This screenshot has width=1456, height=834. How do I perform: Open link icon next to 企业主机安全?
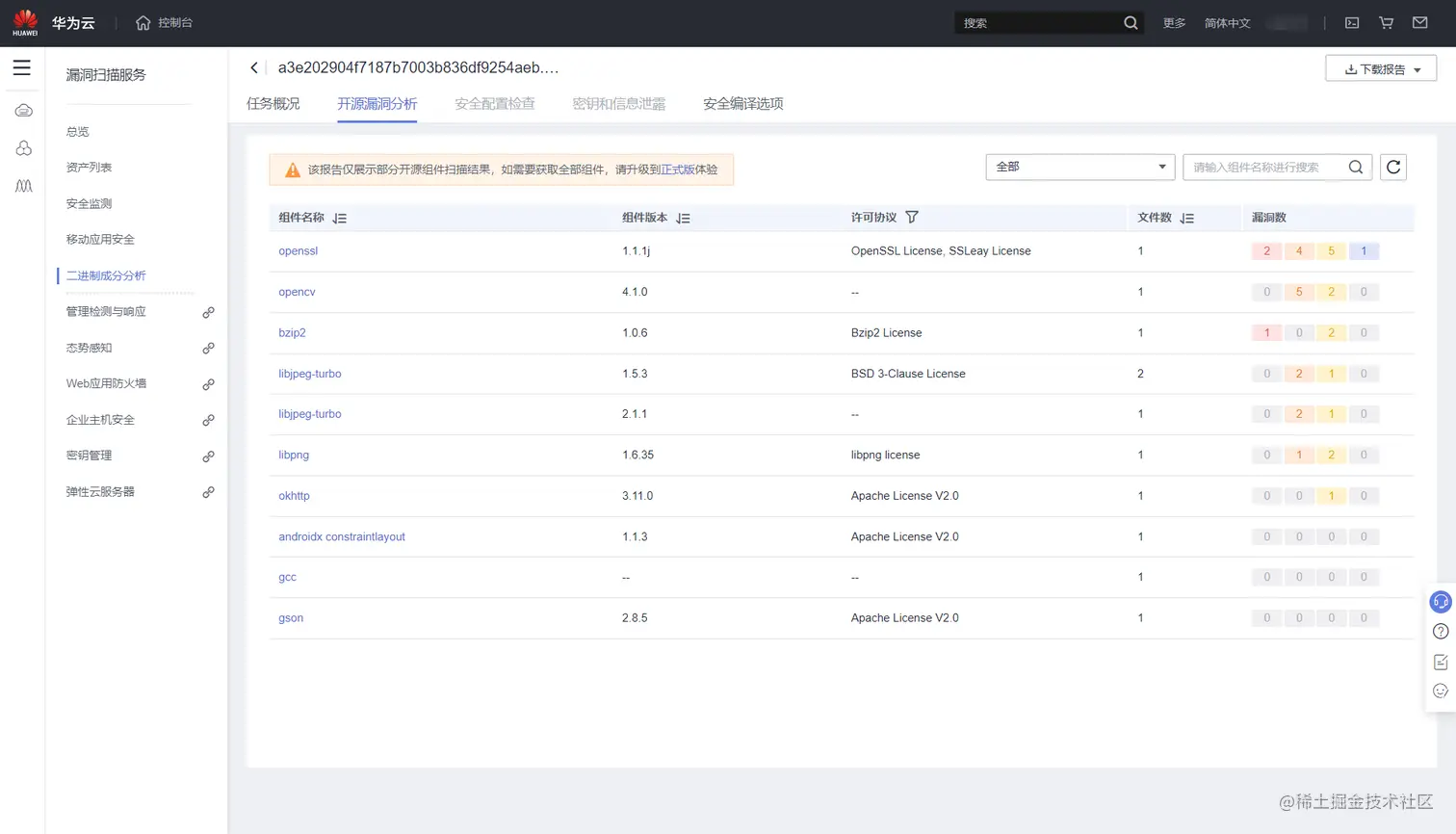208,420
